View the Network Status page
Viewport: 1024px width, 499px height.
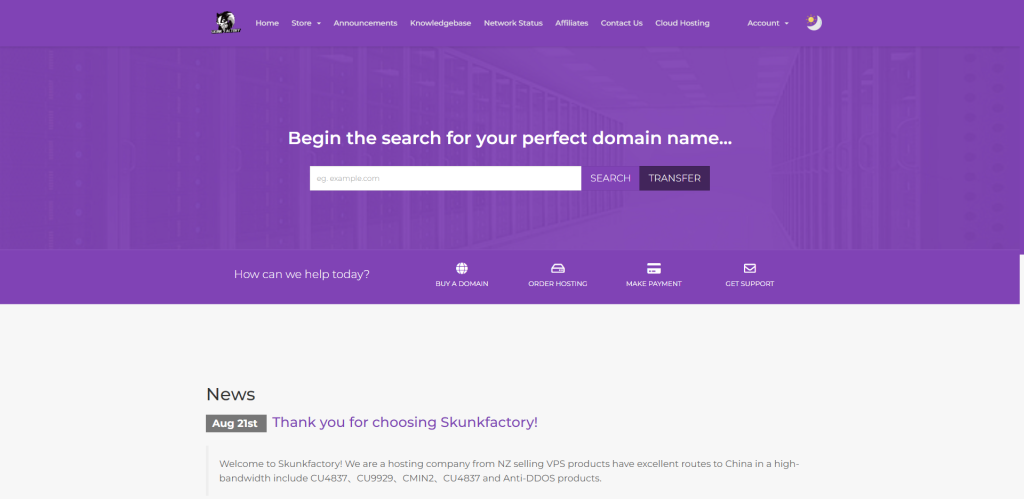(513, 23)
